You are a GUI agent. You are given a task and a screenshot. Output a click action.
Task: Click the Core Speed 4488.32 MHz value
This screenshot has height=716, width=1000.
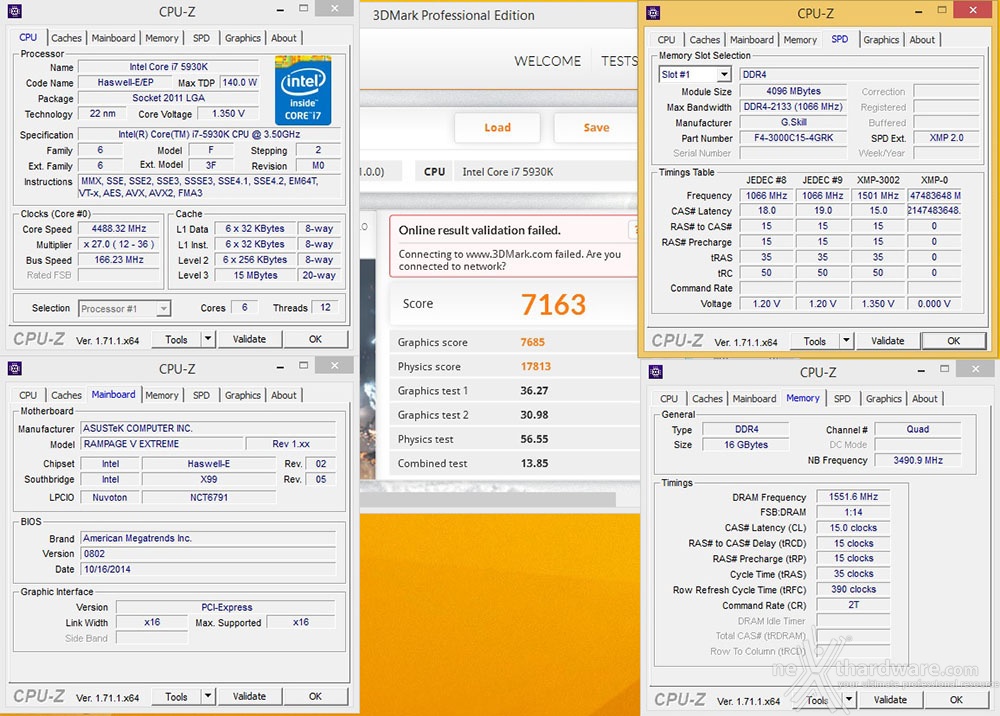coord(119,228)
